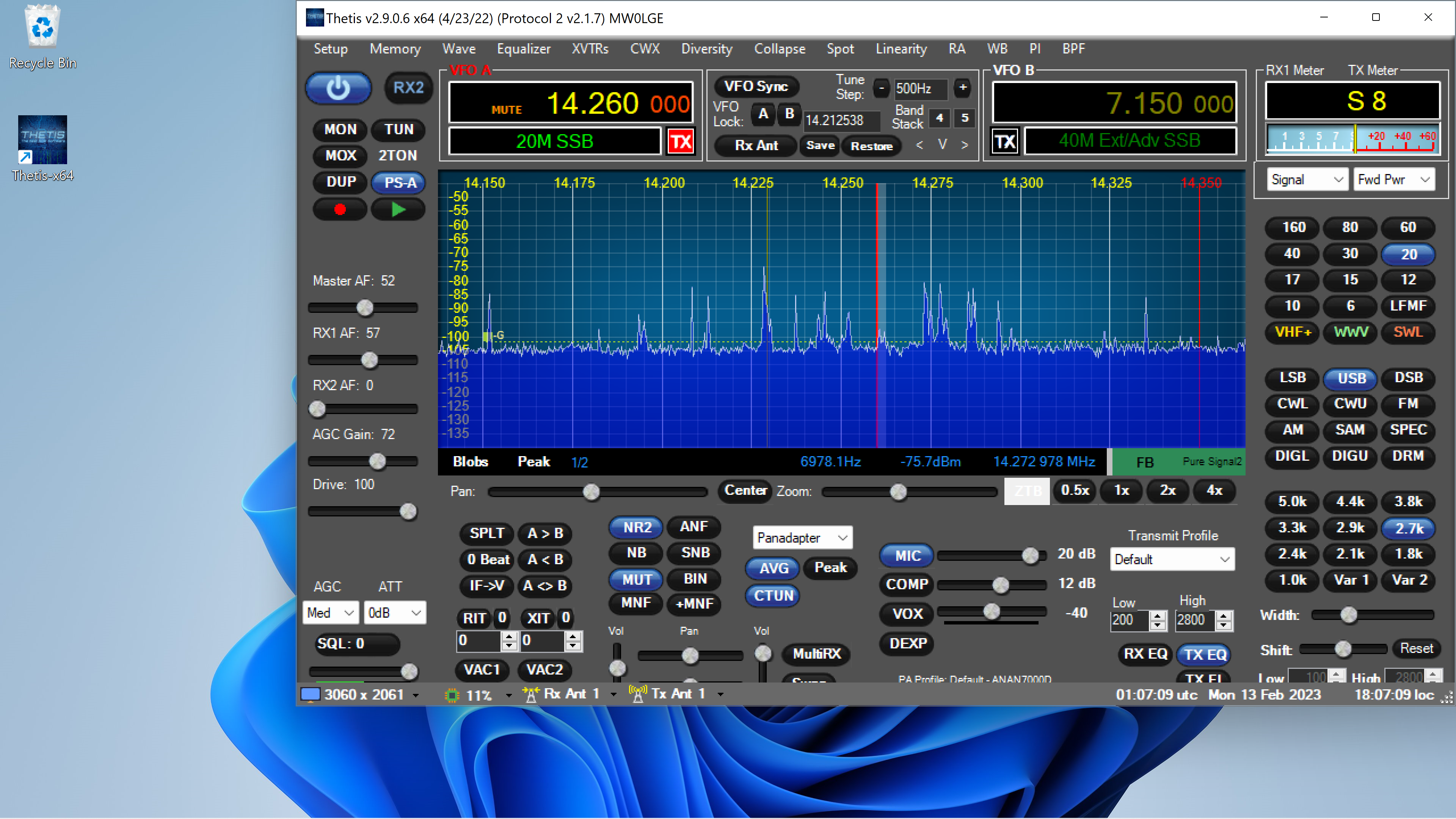
Task: Select the 40 meter band button
Action: click(1291, 254)
